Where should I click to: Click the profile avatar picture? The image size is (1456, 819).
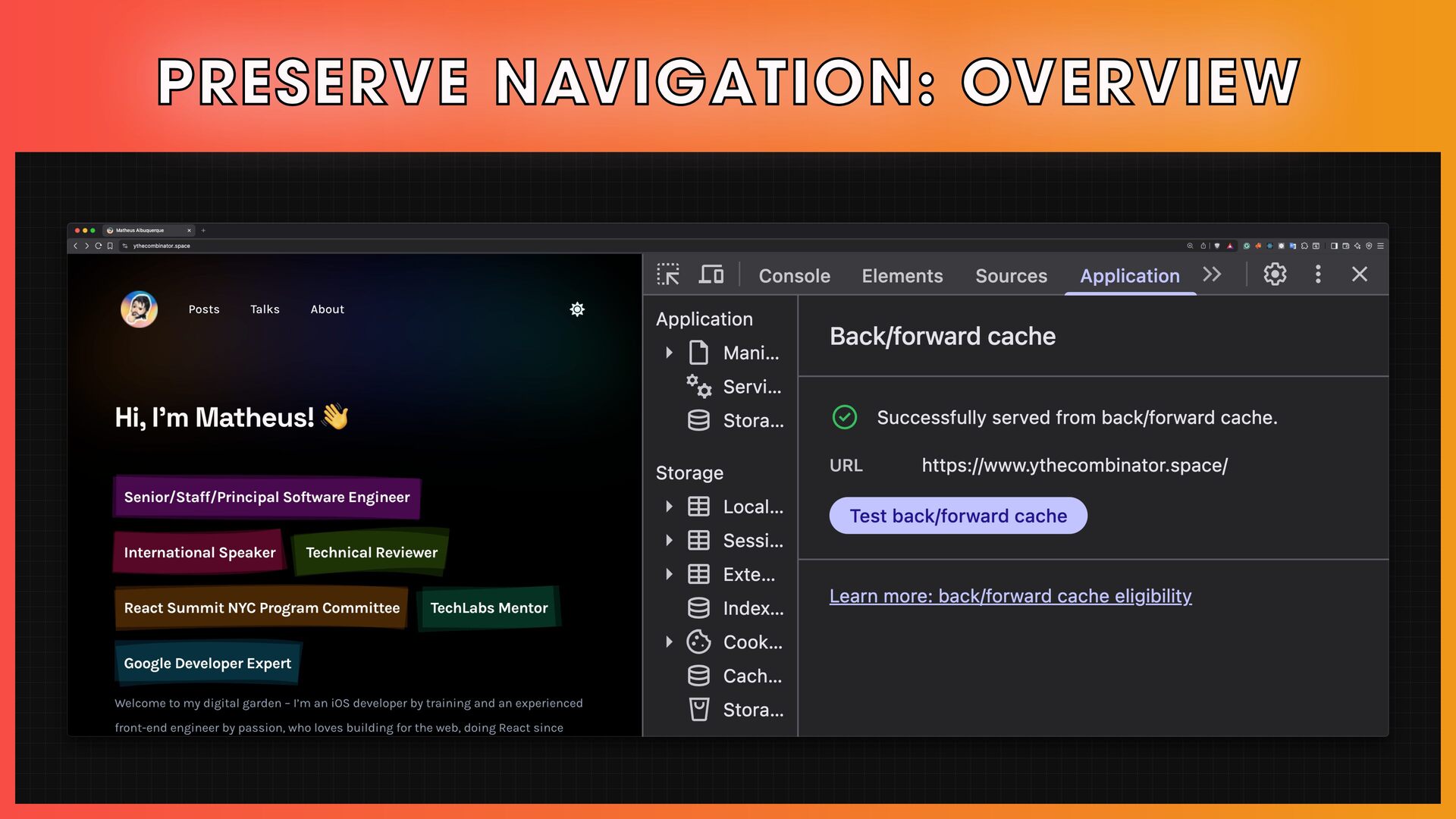[139, 309]
